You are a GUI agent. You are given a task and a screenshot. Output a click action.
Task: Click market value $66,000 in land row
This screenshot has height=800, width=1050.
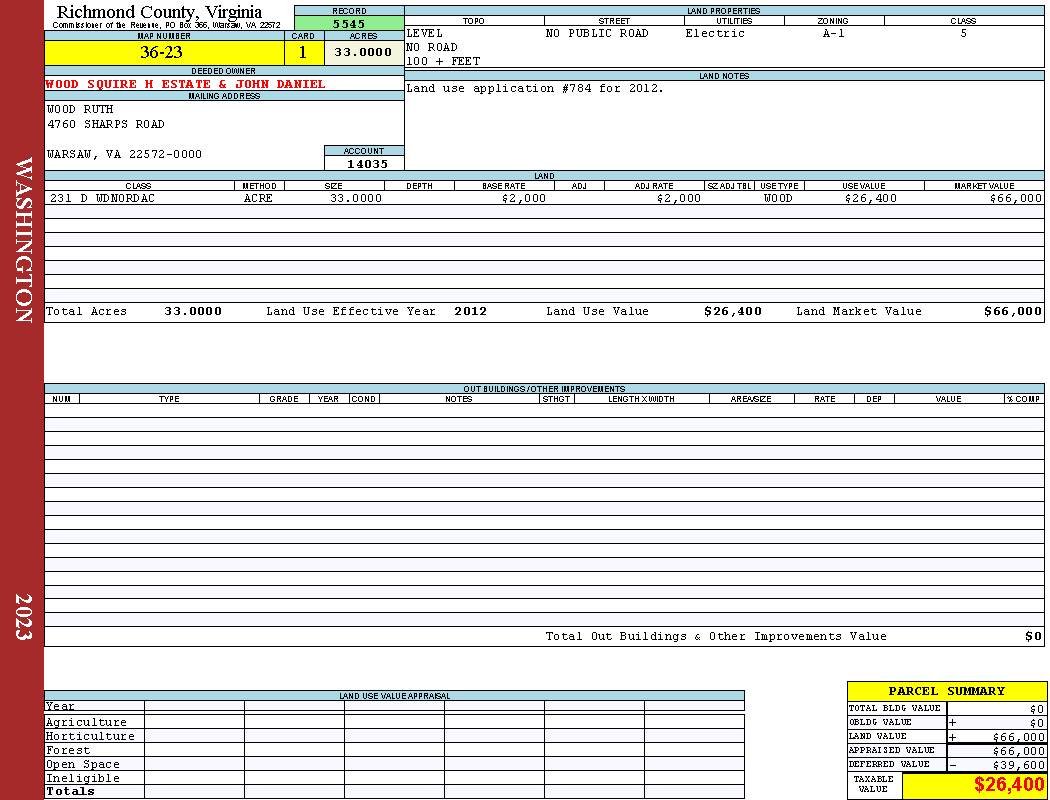[1016, 198]
